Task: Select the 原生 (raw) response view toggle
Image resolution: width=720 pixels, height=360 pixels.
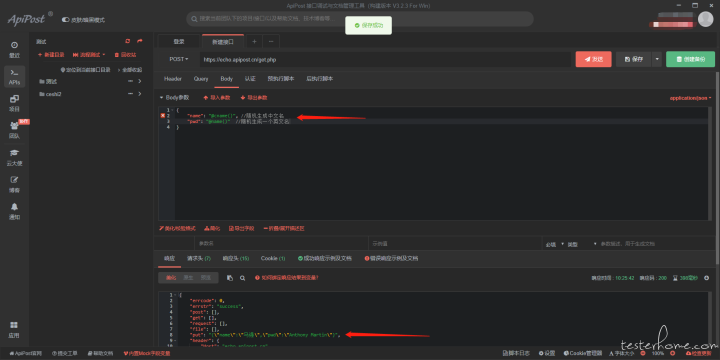Action: pyautogui.click(x=188, y=278)
